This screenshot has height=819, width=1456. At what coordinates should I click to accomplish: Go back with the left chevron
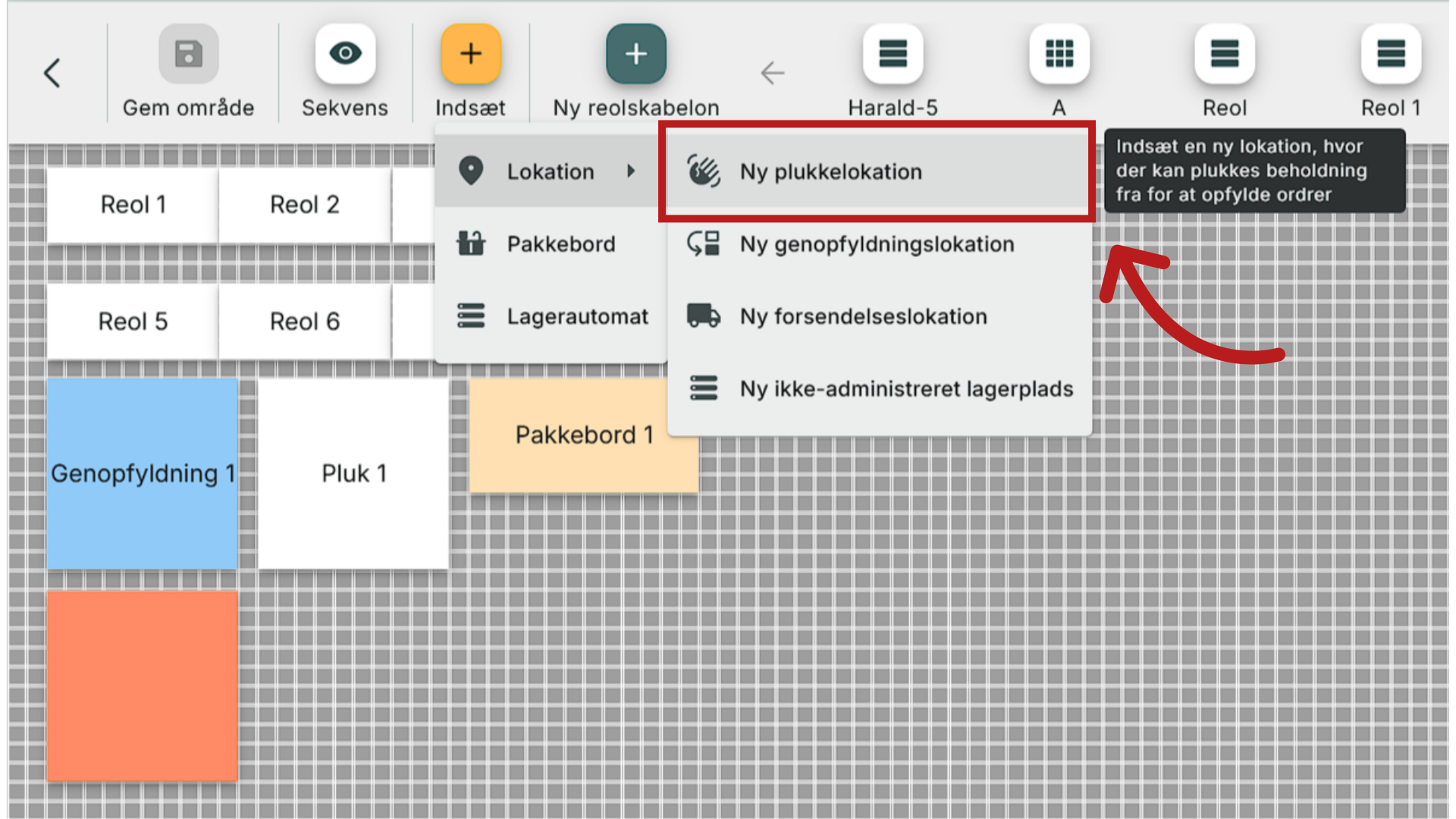(52, 74)
